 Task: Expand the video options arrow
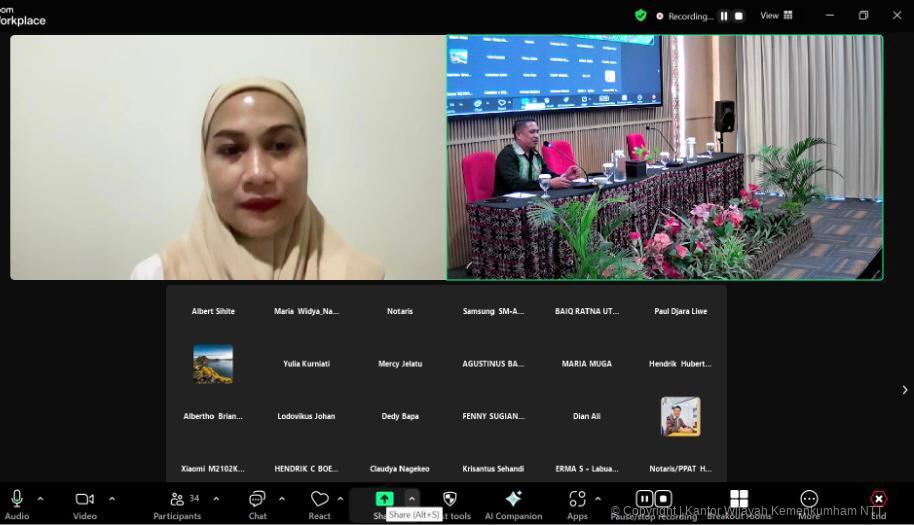(x=111, y=498)
